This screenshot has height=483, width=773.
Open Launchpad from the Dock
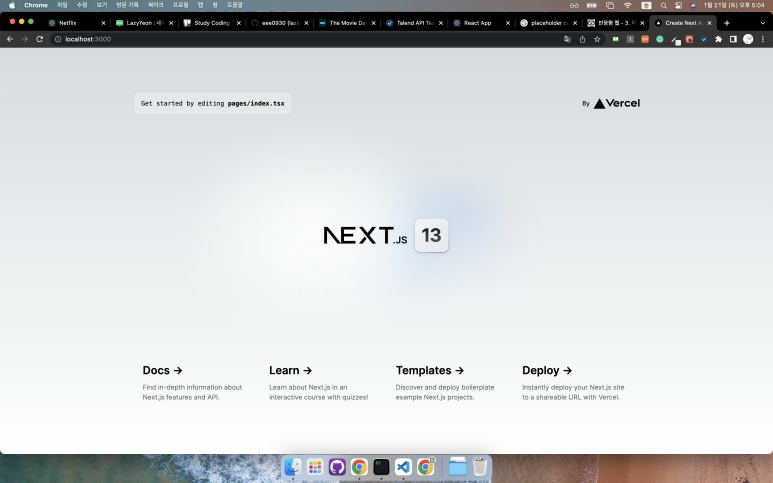(315, 467)
